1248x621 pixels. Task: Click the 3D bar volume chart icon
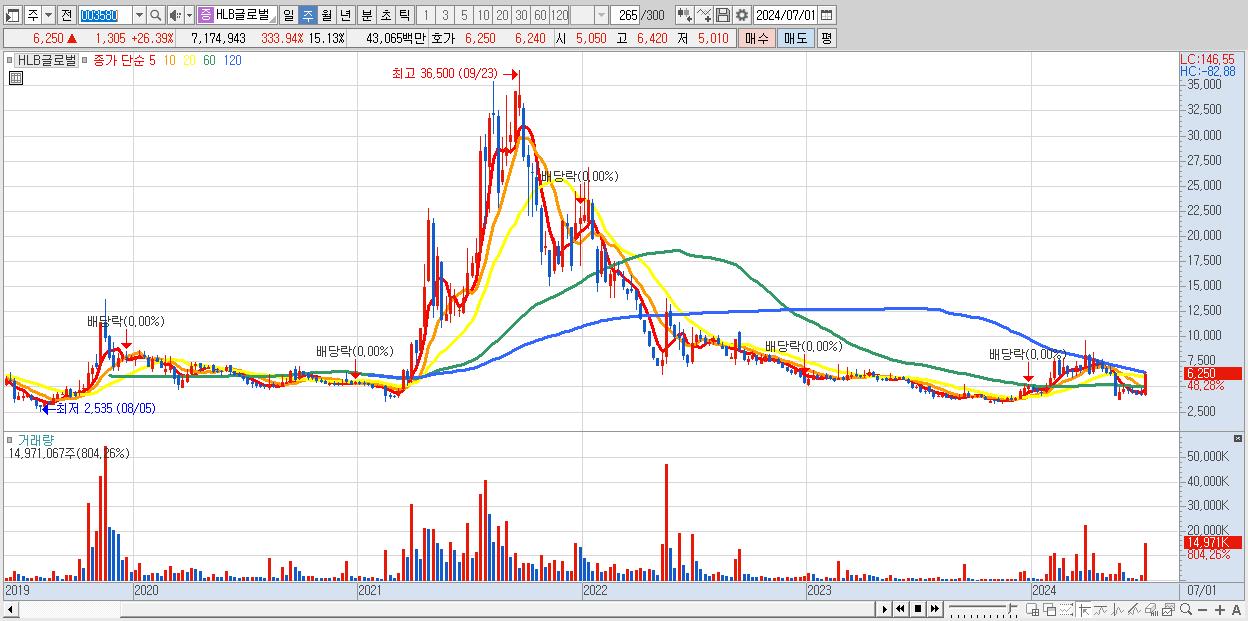click(1151, 610)
